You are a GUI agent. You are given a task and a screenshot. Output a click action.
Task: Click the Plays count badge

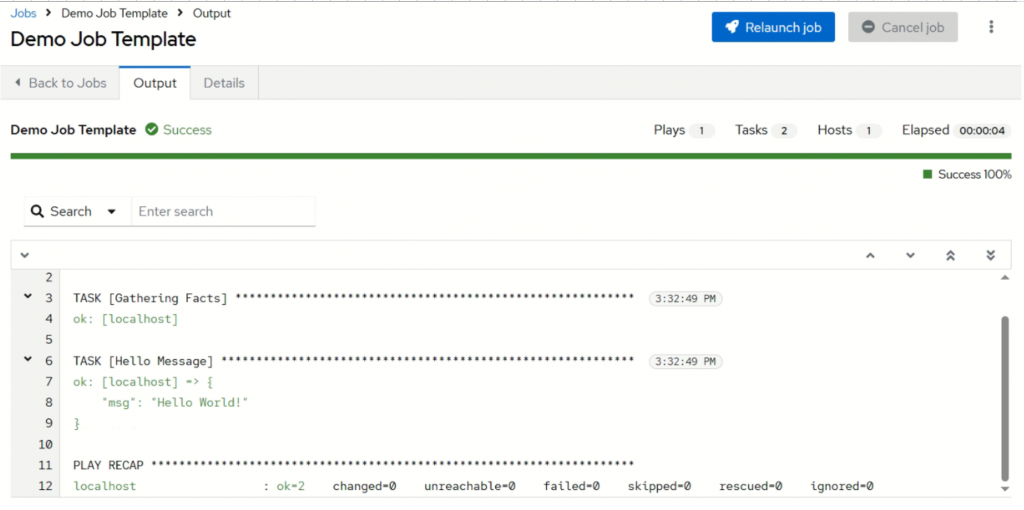point(702,131)
